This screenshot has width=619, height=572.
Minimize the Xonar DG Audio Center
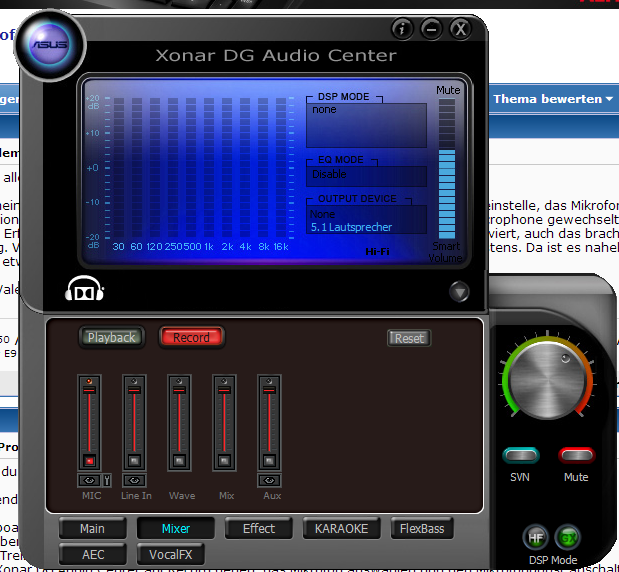[431, 29]
